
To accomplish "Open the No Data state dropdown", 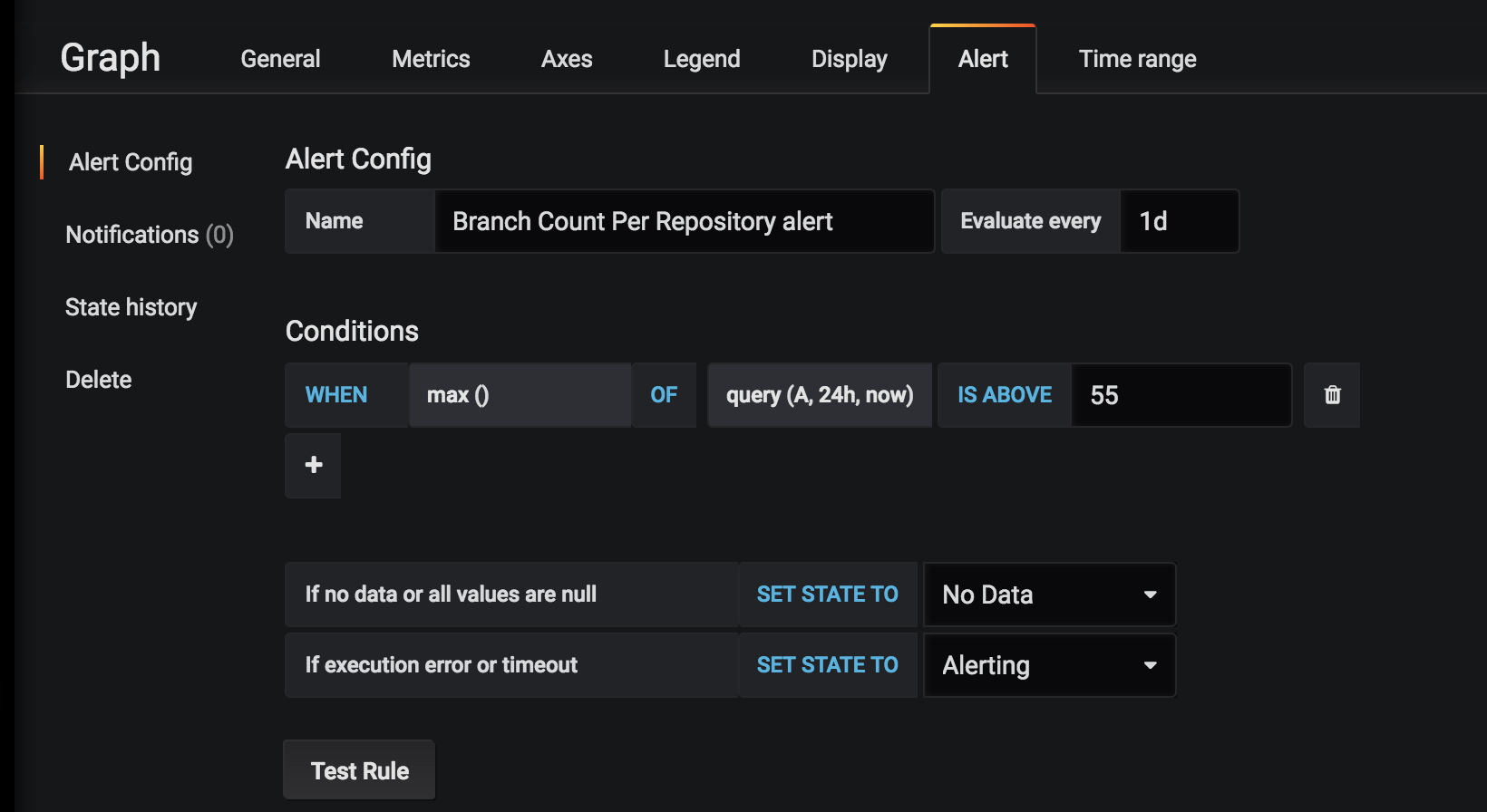I will [1049, 594].
